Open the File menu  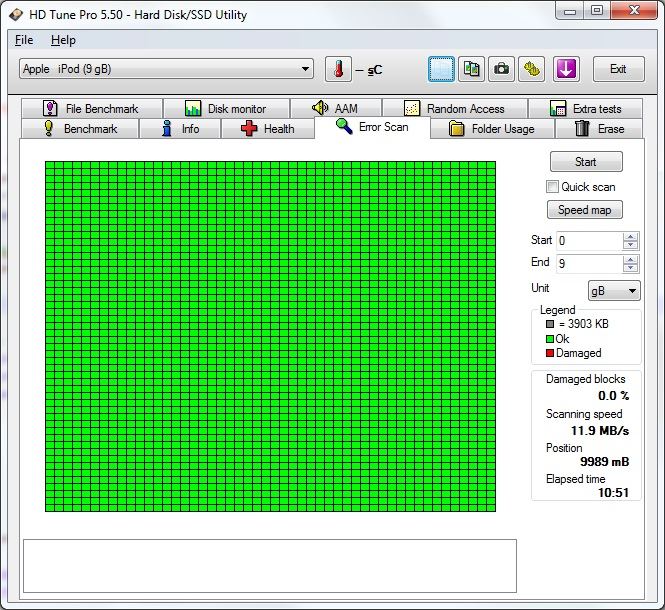click(24, 40)
